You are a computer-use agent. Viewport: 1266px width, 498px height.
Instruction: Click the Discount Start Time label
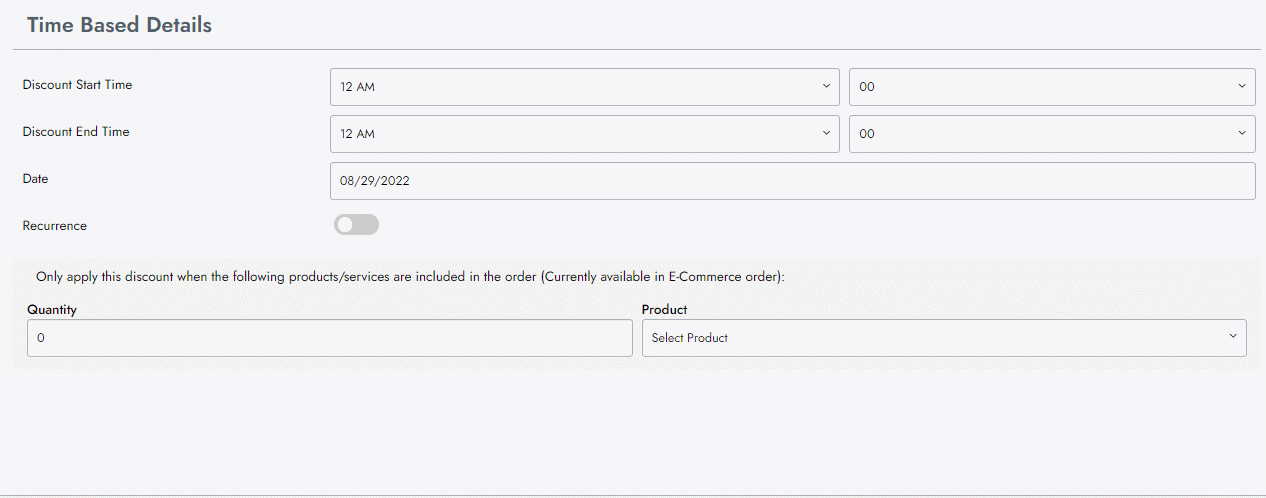coord(77,85)
